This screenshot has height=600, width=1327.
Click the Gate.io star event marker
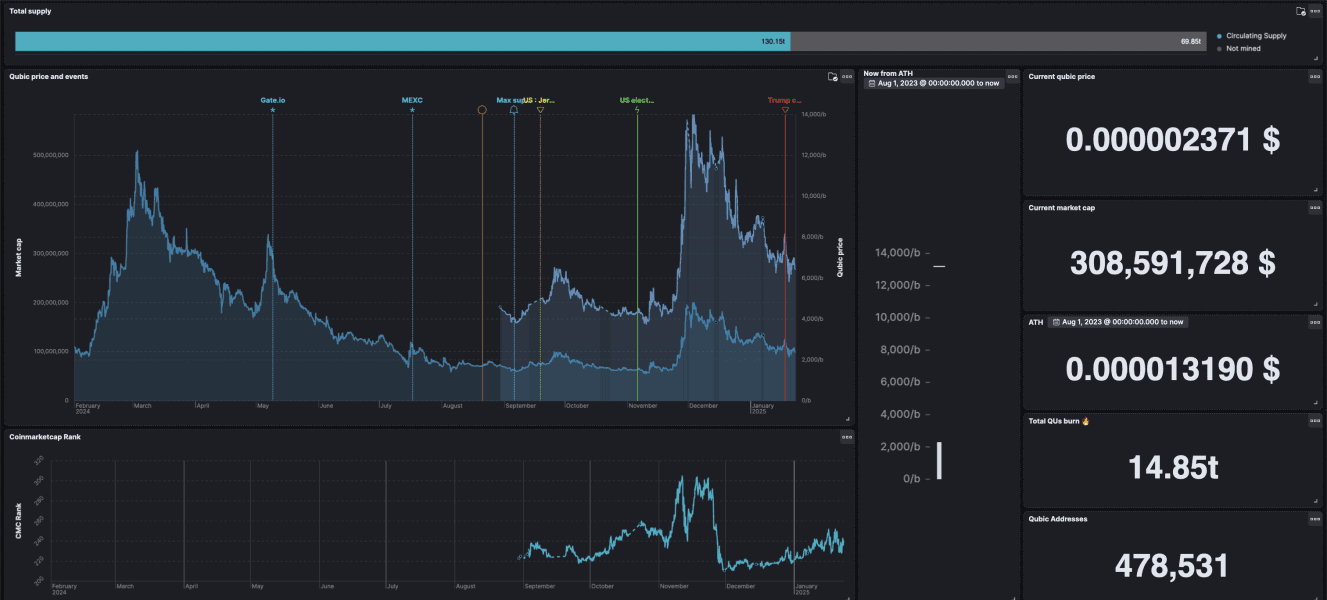point(273,110)
